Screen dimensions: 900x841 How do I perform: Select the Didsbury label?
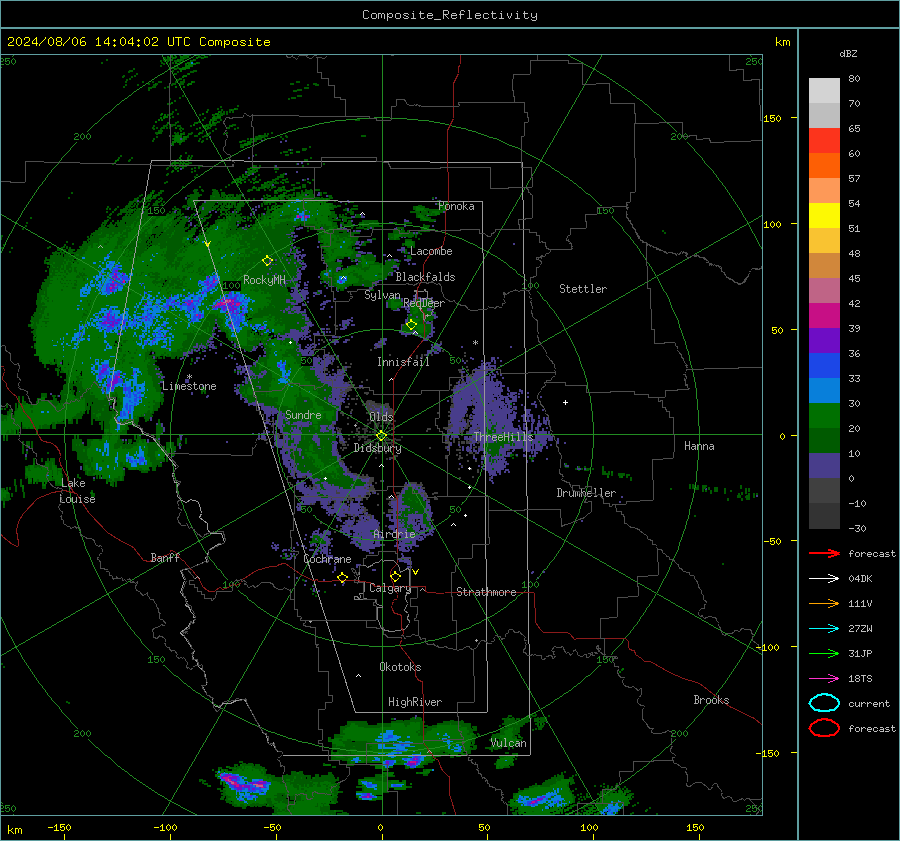click(377, 448)
